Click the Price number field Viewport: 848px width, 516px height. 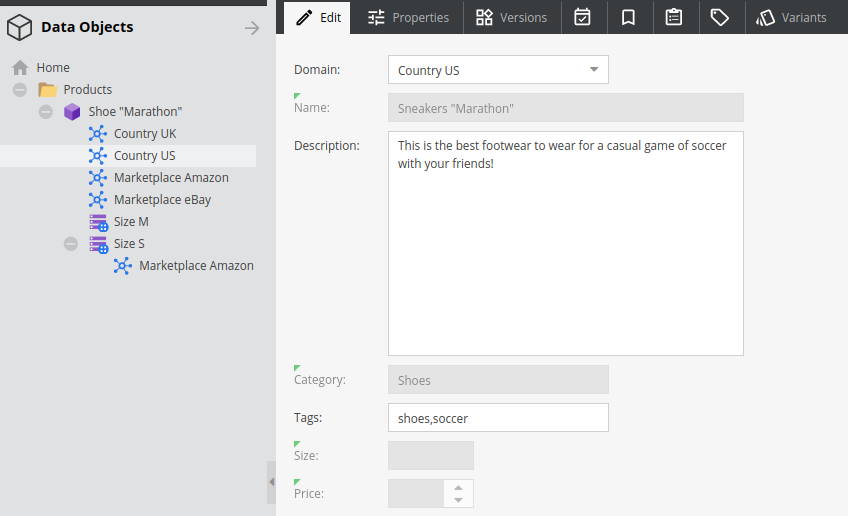pyautogui.click(x=416, y=493)
